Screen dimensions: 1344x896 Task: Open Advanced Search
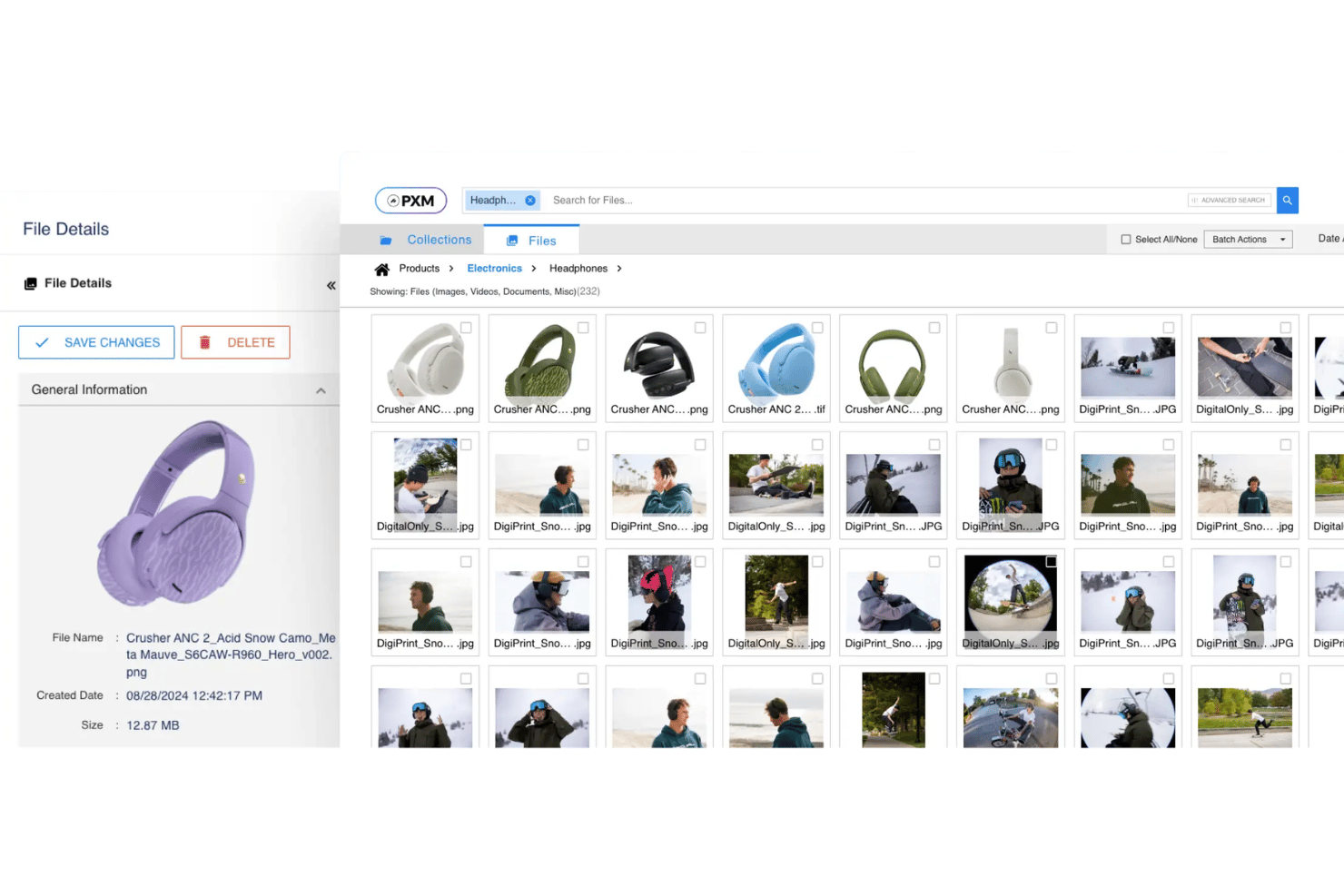1229,201
